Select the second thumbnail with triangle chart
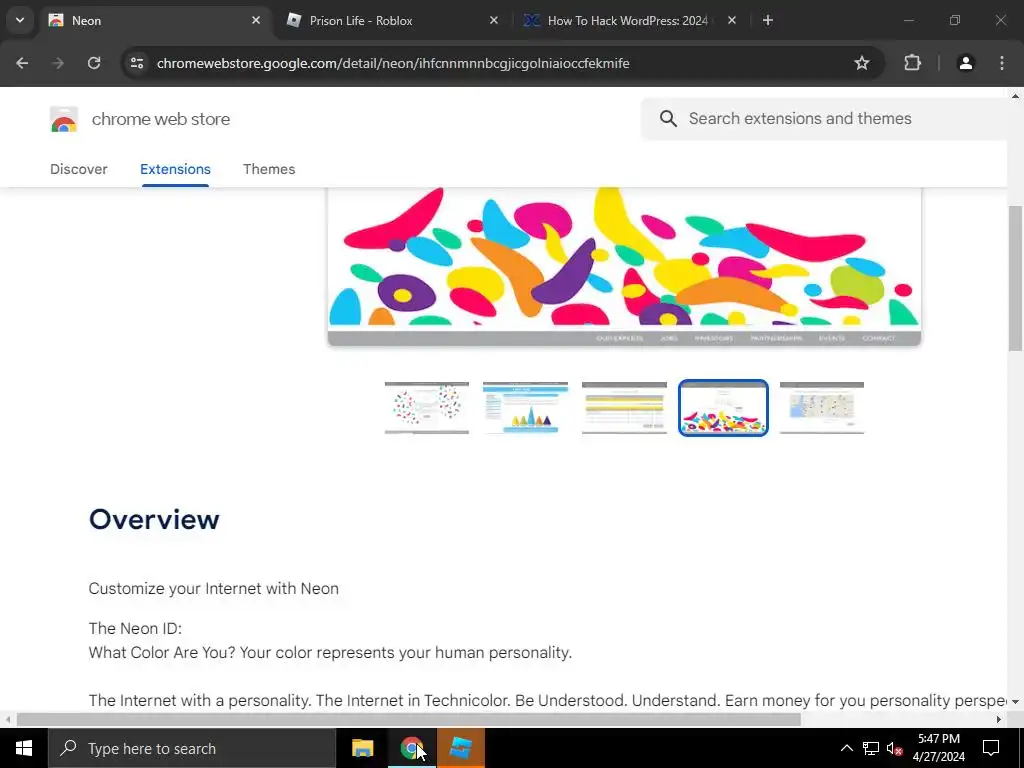Viewport: 1024px width, 768px height. 526,408
